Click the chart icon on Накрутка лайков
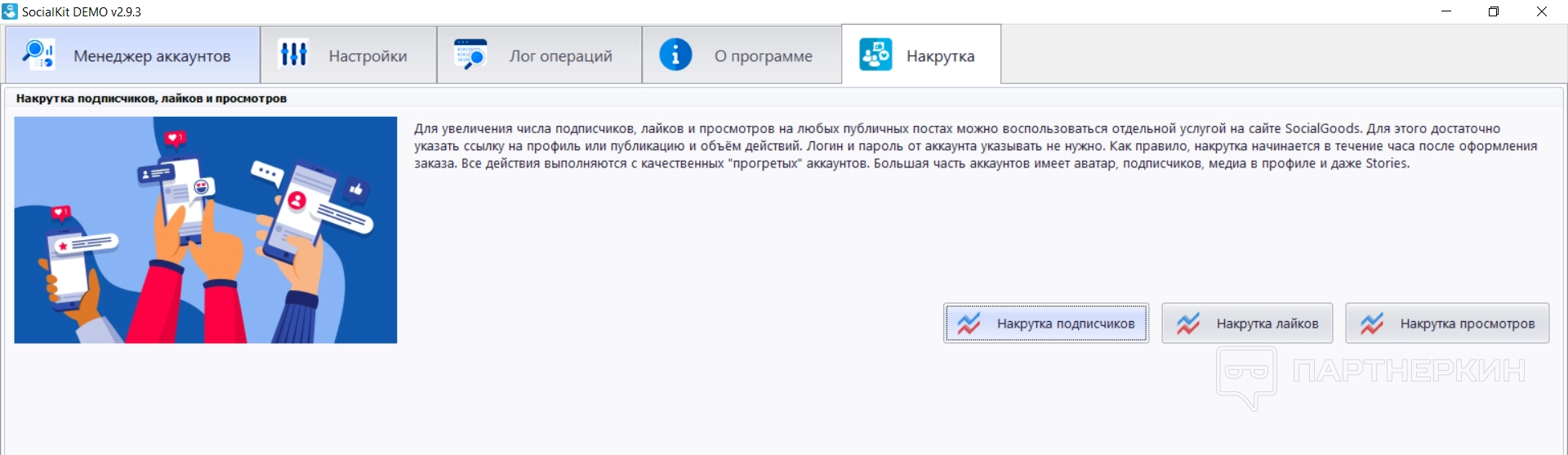The height and width of the screenshot is (455, 1568). (x=1188, y=323)
